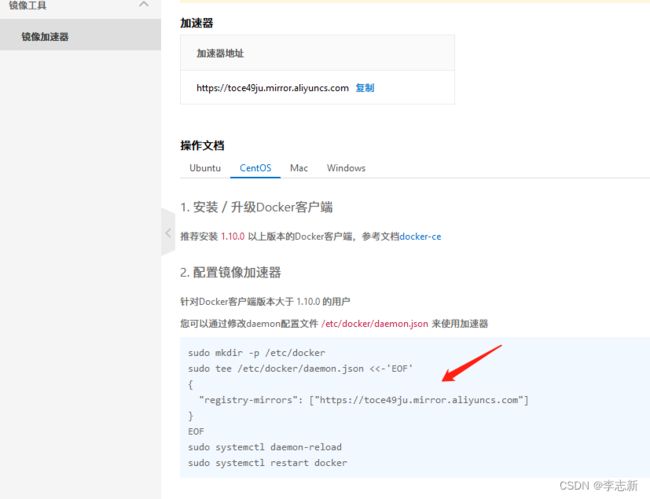
Task: Select the /etc/docker/daemon.json path text
Action: [x=375, y=324]
